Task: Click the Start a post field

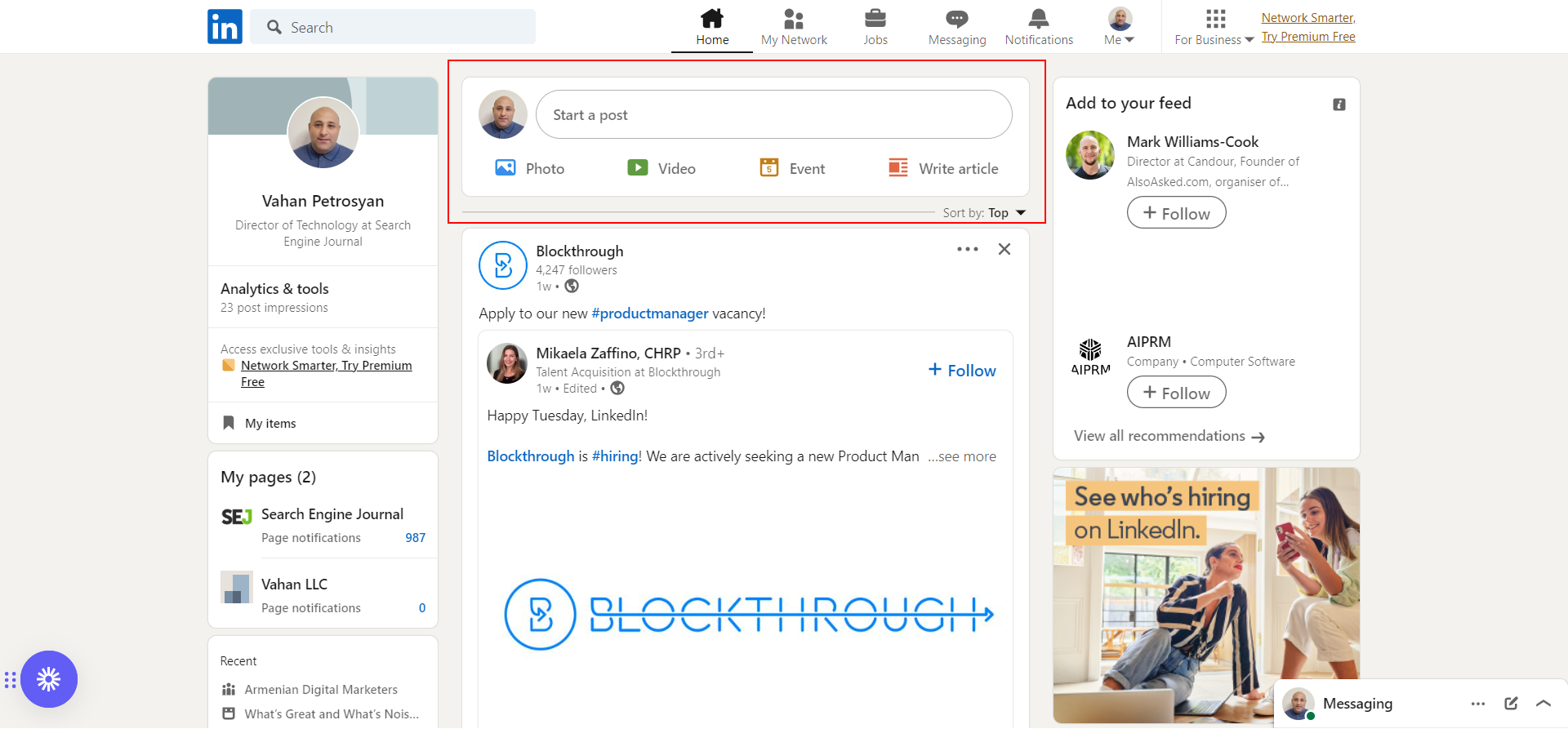Action: tap(773, 114)
